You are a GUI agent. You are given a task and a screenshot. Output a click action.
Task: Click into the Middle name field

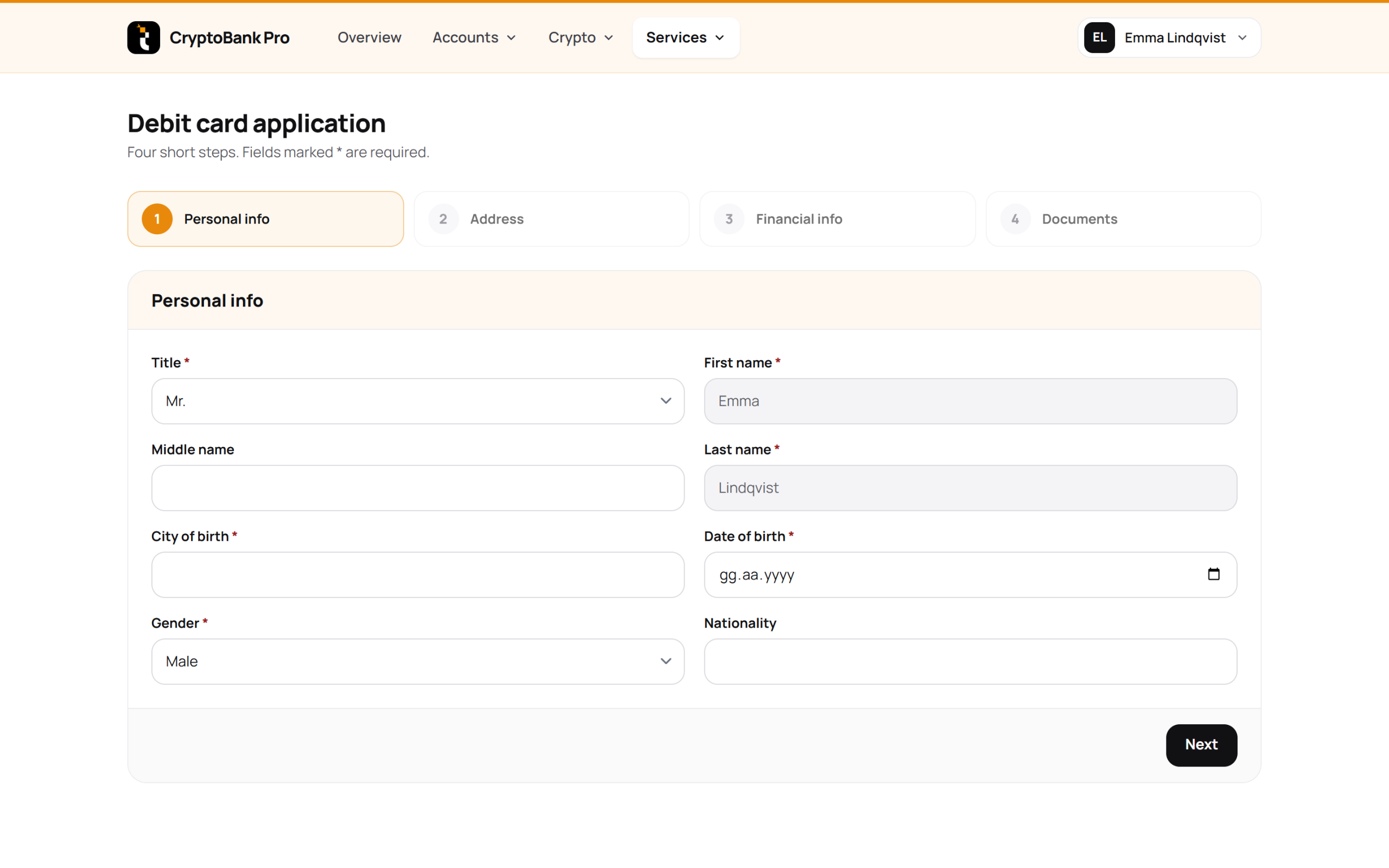coord(418,488)
